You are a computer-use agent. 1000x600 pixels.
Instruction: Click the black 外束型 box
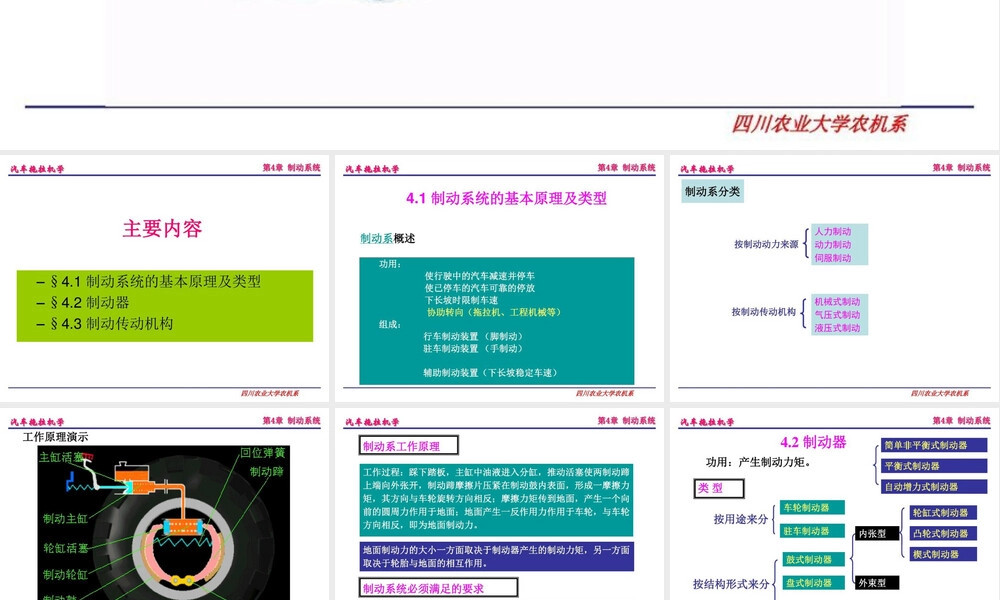(877, 583)
